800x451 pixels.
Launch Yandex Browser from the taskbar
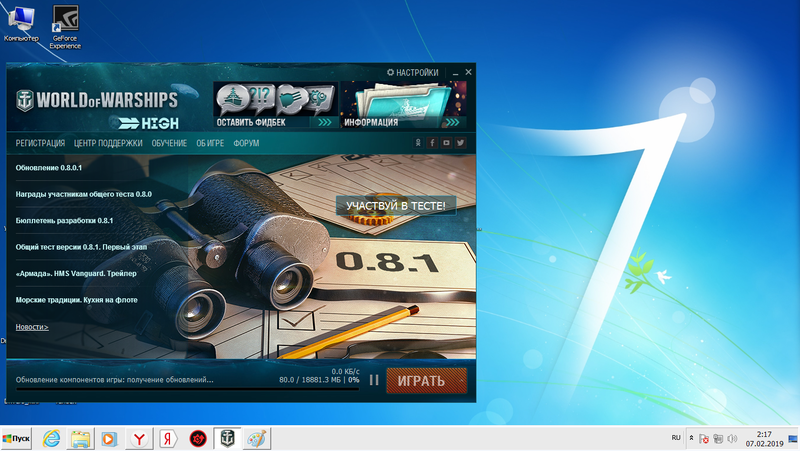coord(139,439)
